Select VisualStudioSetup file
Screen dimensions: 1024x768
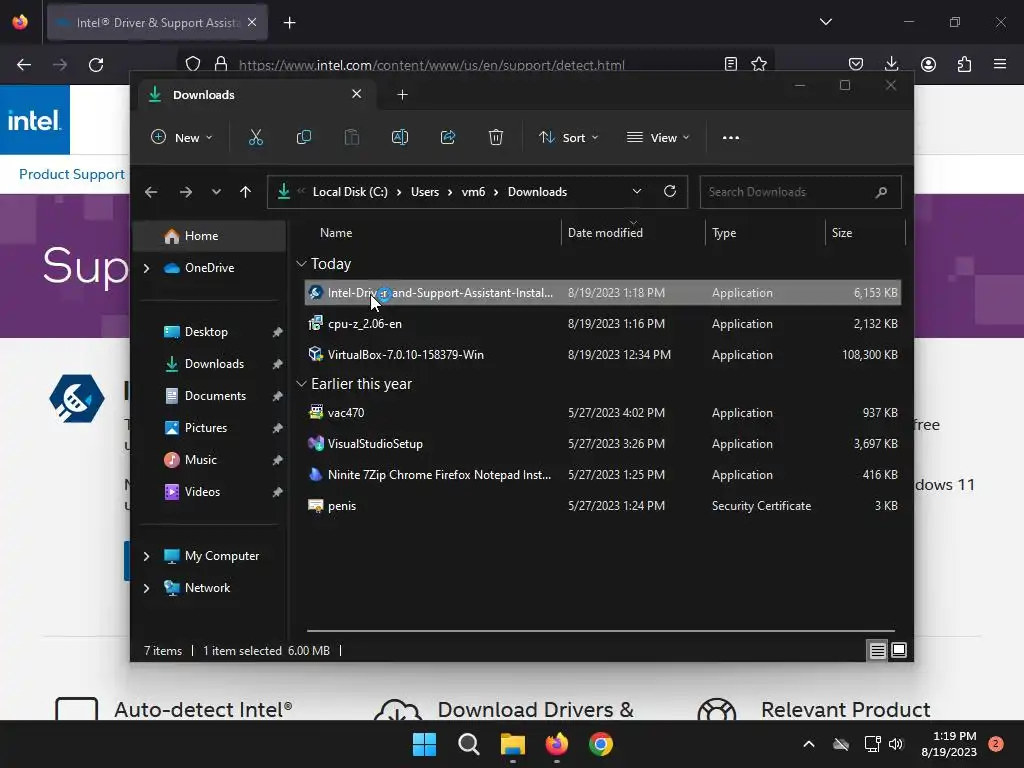[602, 444]
